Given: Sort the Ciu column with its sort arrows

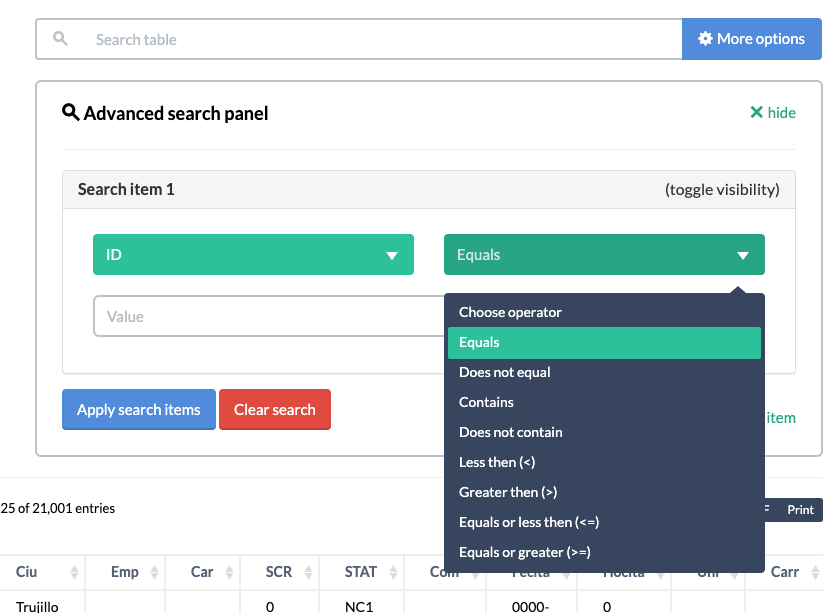Looking at the screenshot, I should coord(75,572).
